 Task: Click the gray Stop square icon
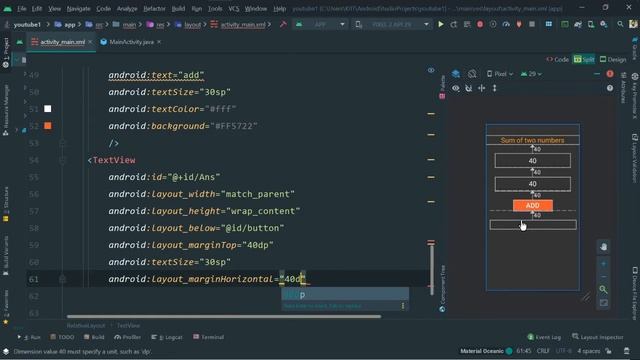coord(532,24)
